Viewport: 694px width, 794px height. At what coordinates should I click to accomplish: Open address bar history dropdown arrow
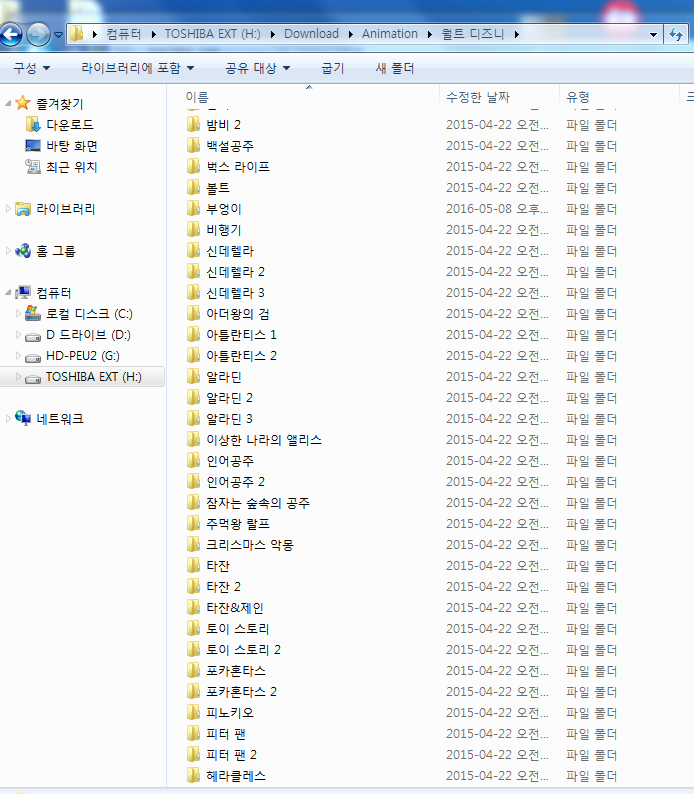(x=655, y=34)
